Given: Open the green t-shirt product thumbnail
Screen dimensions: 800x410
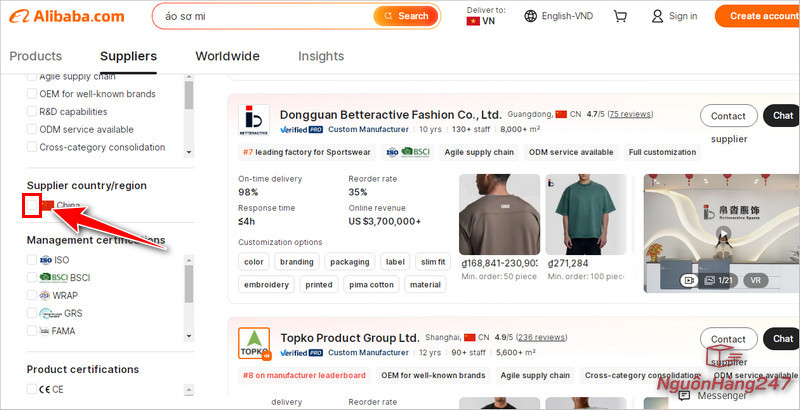Looking at the screenshot, I should [x=584, y=214].
